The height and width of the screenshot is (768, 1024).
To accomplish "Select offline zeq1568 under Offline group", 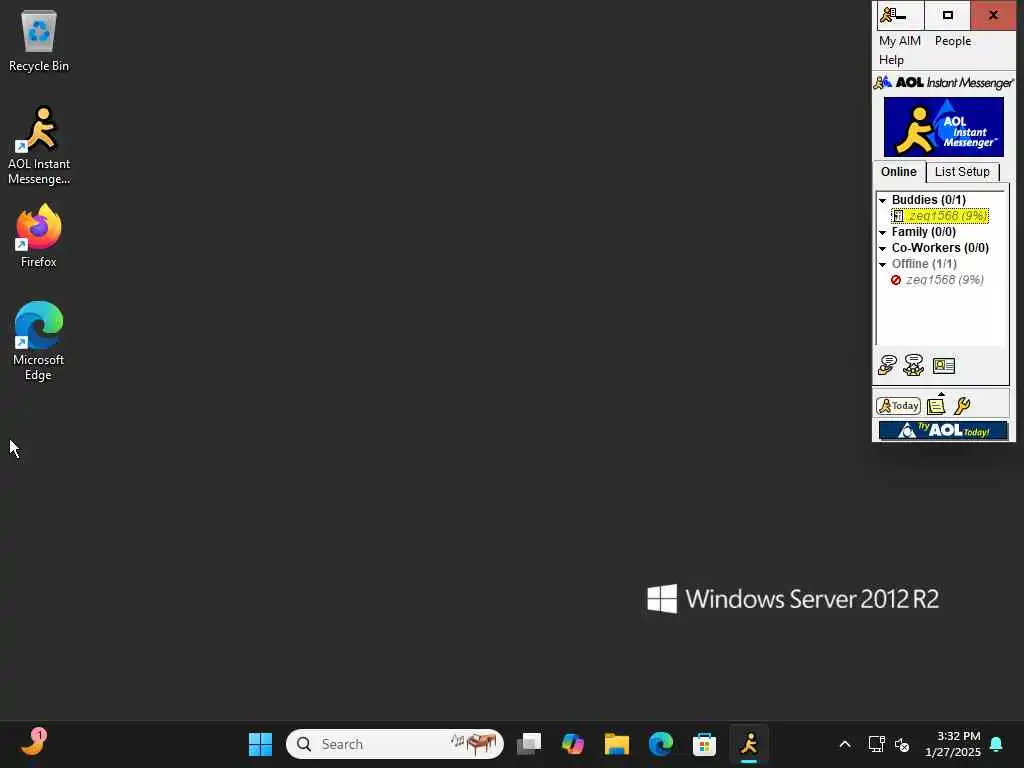I will click(938, 280).
